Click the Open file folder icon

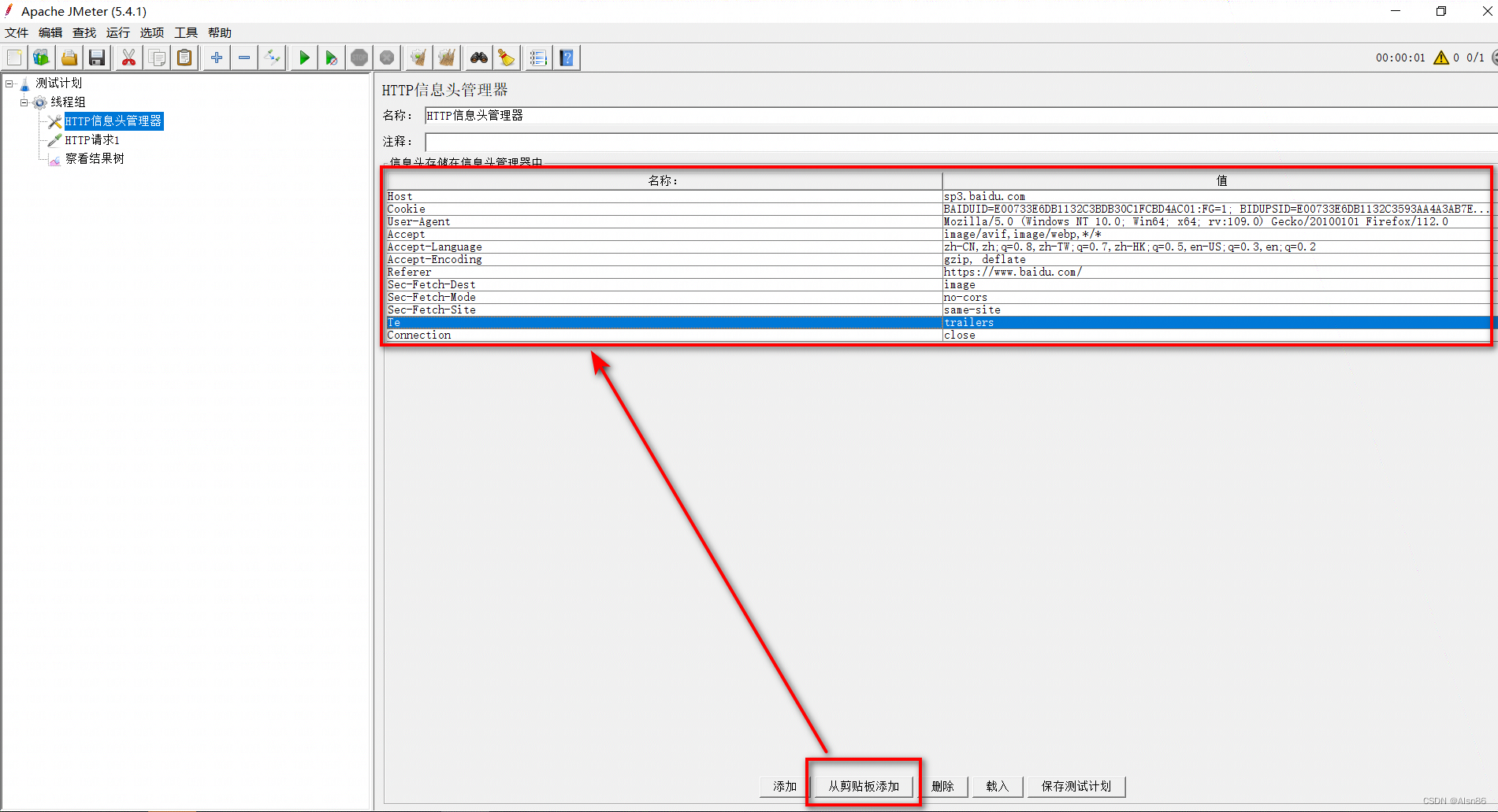[69, 57]
